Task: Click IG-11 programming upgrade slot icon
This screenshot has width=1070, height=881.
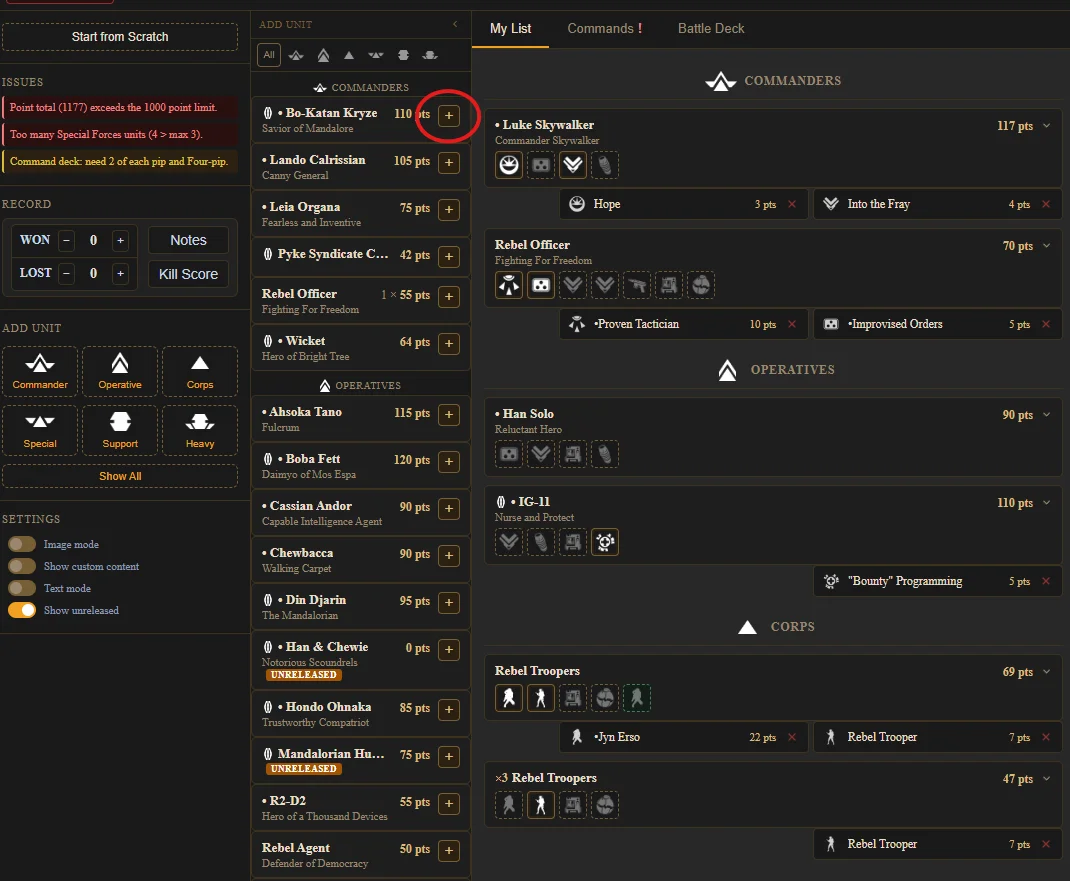Action: 605,542
